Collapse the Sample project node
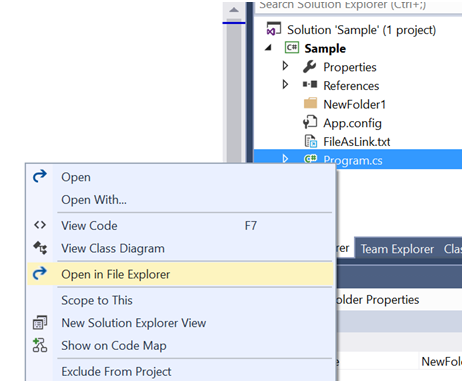 (268, 48)
